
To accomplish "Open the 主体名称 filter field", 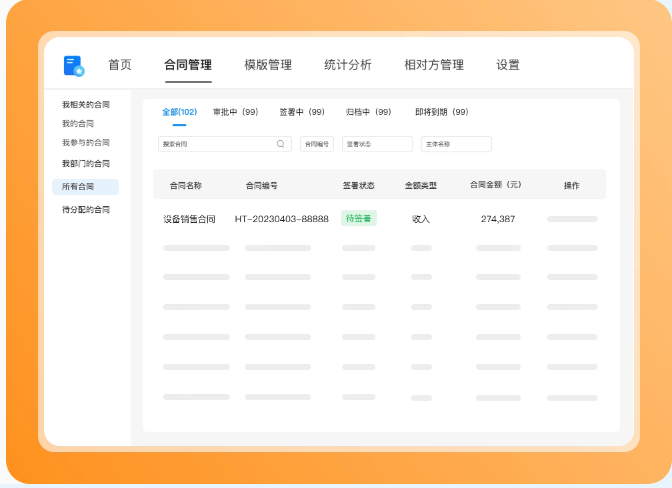I will 456,144.
